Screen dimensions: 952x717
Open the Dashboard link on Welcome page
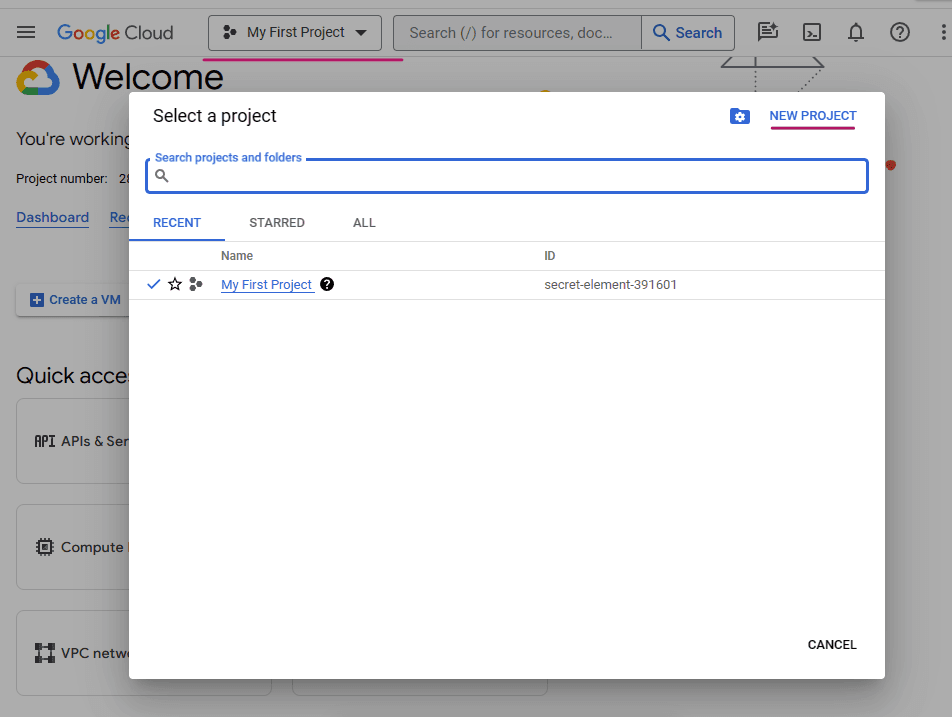53,217
